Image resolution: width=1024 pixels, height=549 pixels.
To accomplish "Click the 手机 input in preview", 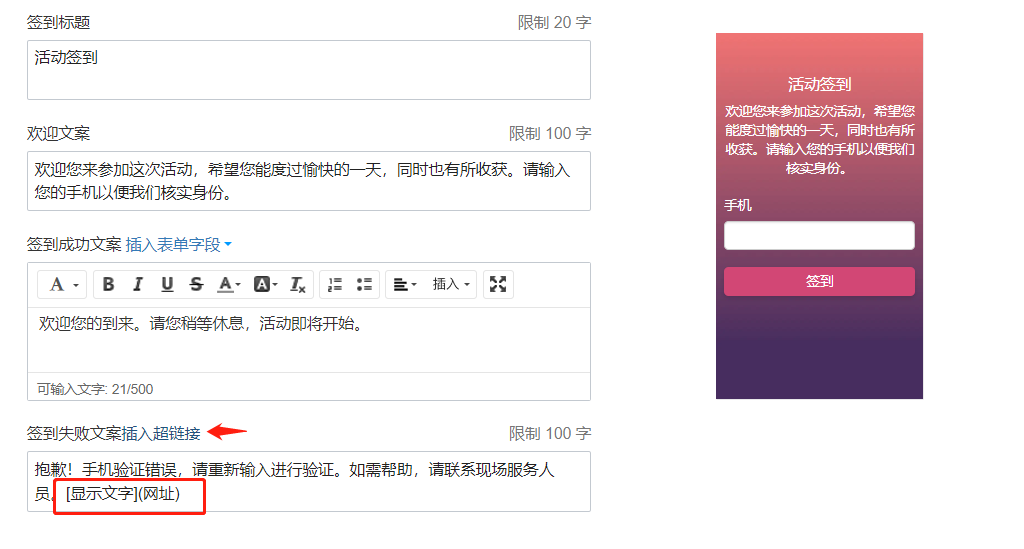I will pos(819,236).
